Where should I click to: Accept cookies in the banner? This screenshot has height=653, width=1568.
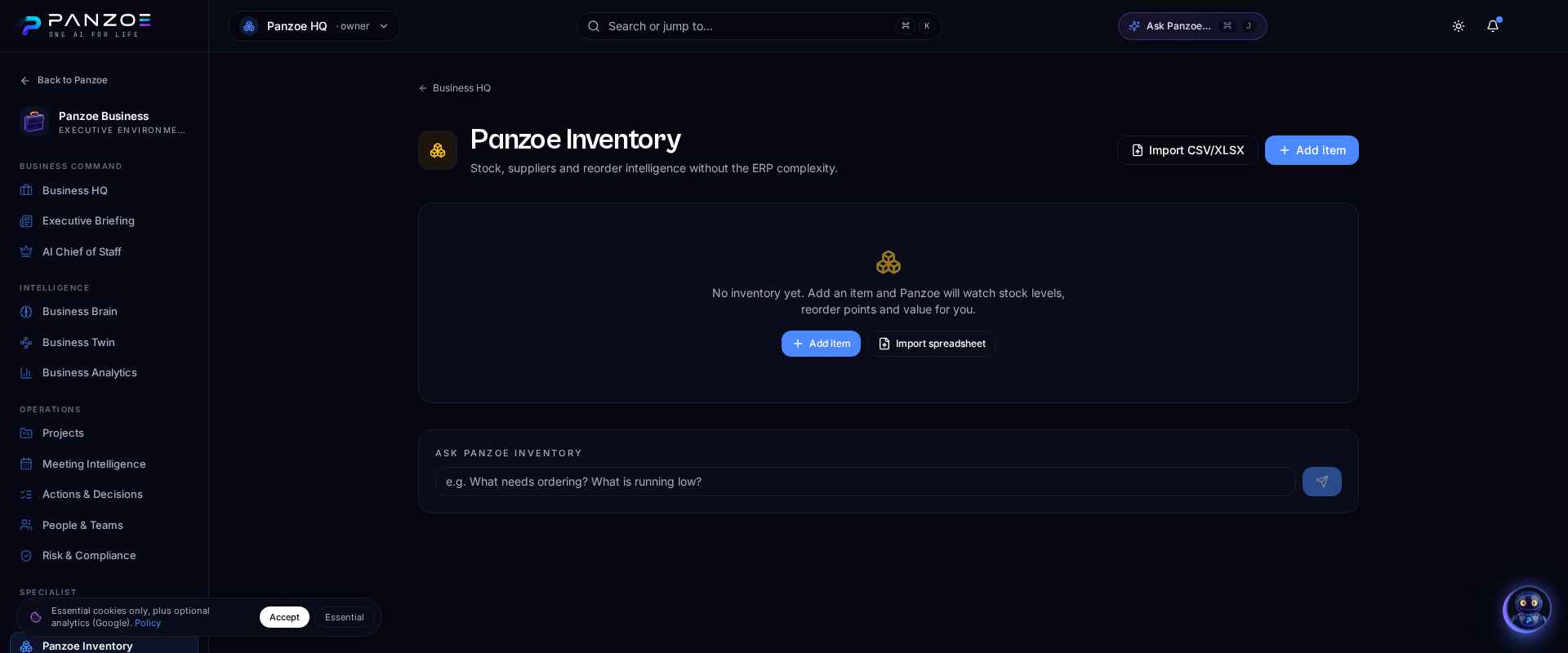pos(284,617)
